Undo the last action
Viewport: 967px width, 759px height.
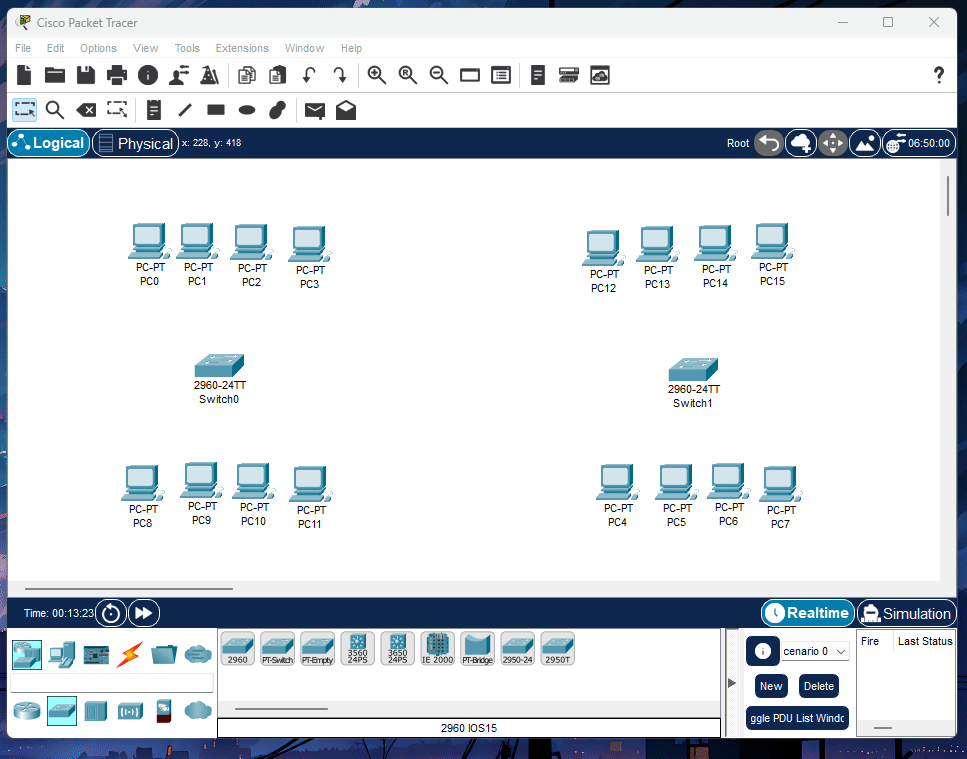[x=309, y=75]
